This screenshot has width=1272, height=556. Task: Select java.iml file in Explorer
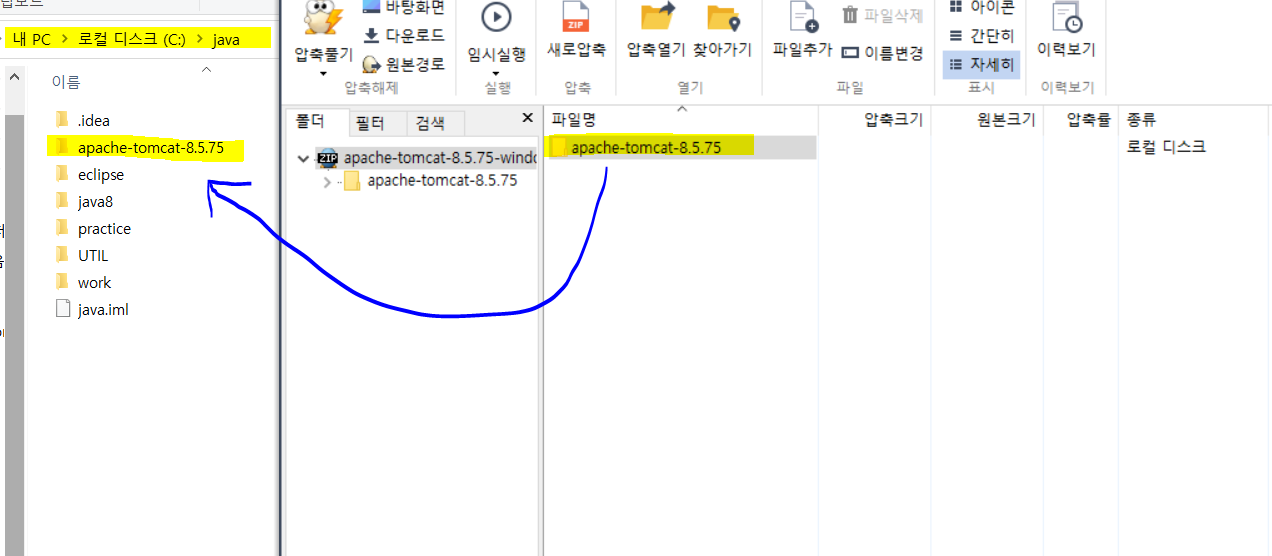point(91,309)
